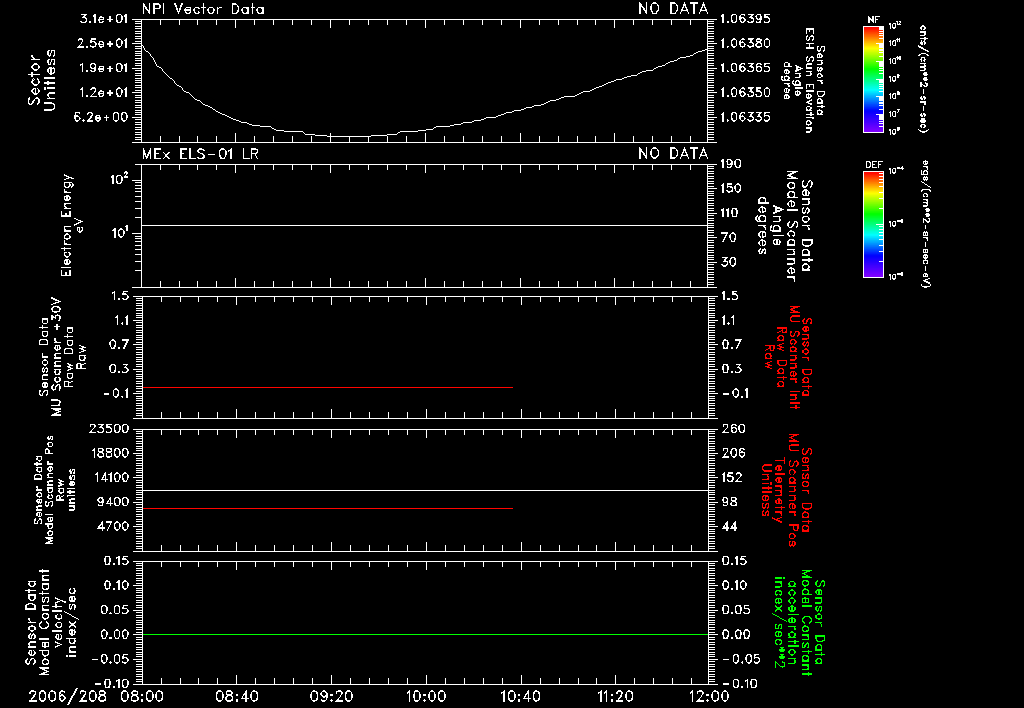Viewport: 1024px width, 708px height.
Task: Click the 10:40 time tick label
Action: [520, 696]
